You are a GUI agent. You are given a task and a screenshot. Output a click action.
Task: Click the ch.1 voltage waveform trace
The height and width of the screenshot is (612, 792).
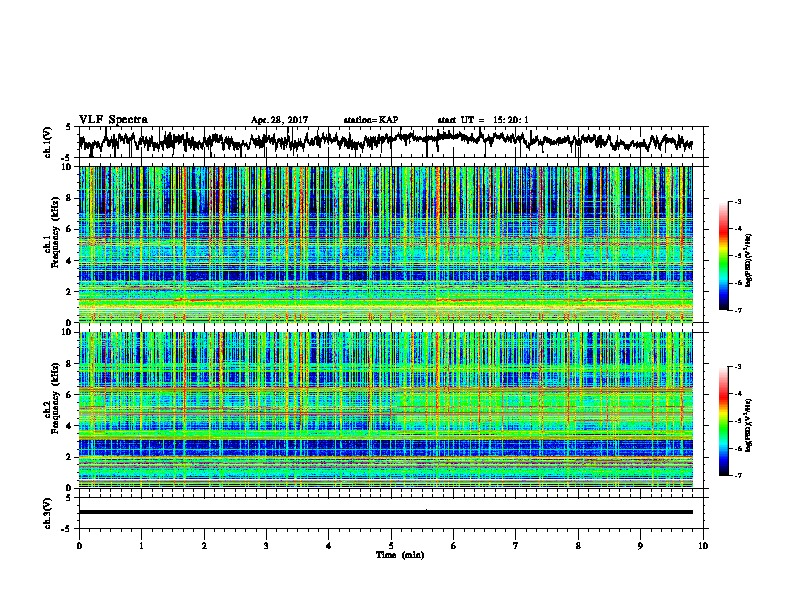pyautogui.click(x=385, y=141)
